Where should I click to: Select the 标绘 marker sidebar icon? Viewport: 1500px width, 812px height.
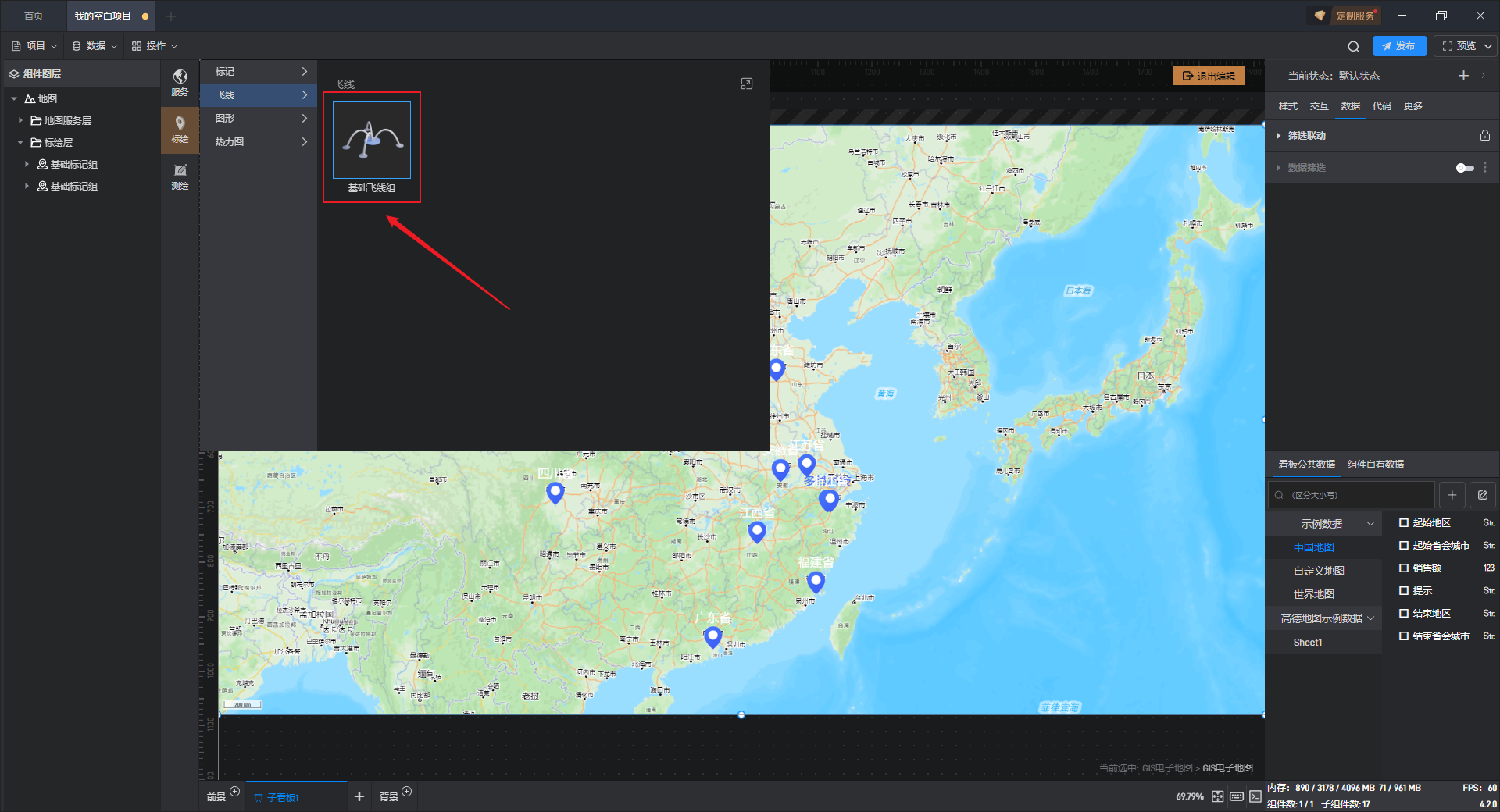[180, 130]
